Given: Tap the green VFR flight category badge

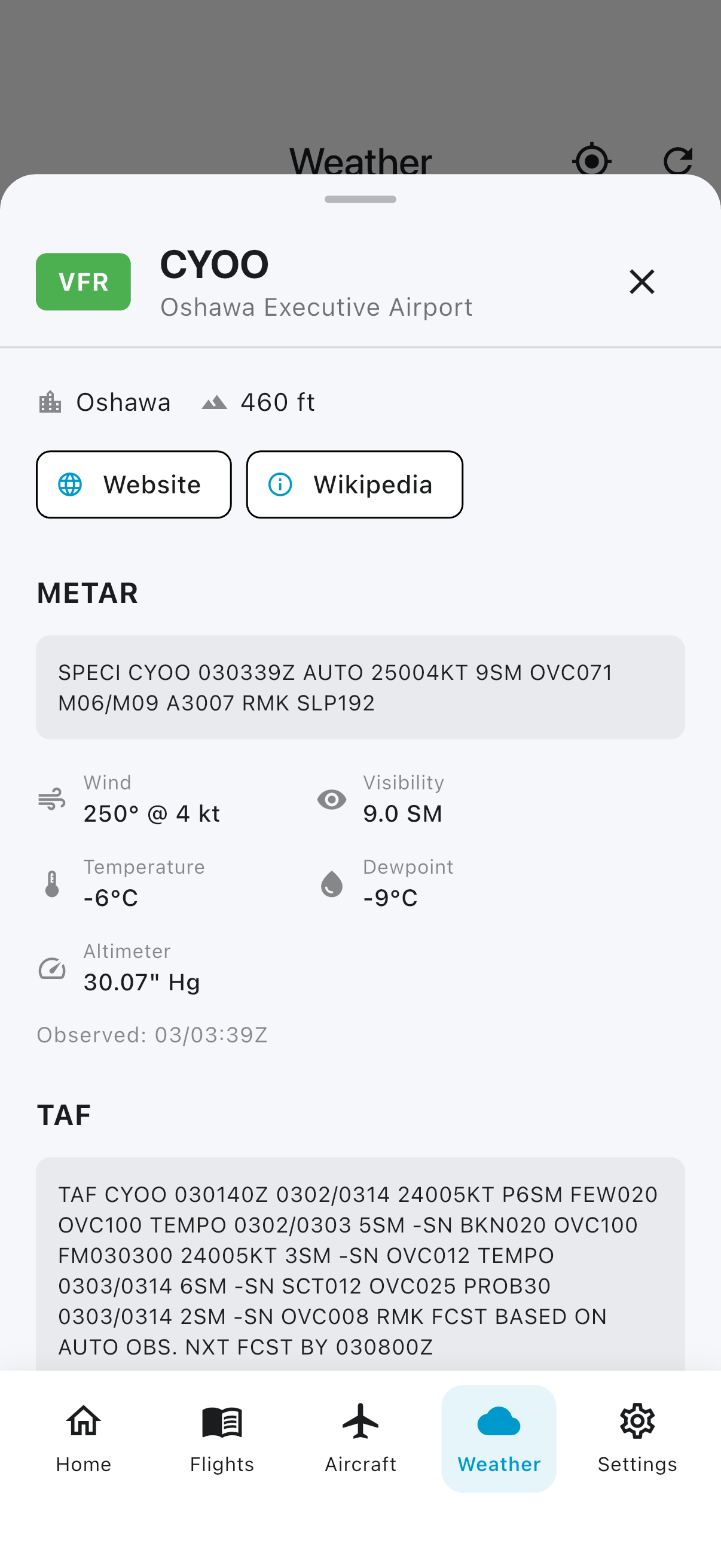Looking at the screenshot, I should pyautogui.click(x=83, y=282).
